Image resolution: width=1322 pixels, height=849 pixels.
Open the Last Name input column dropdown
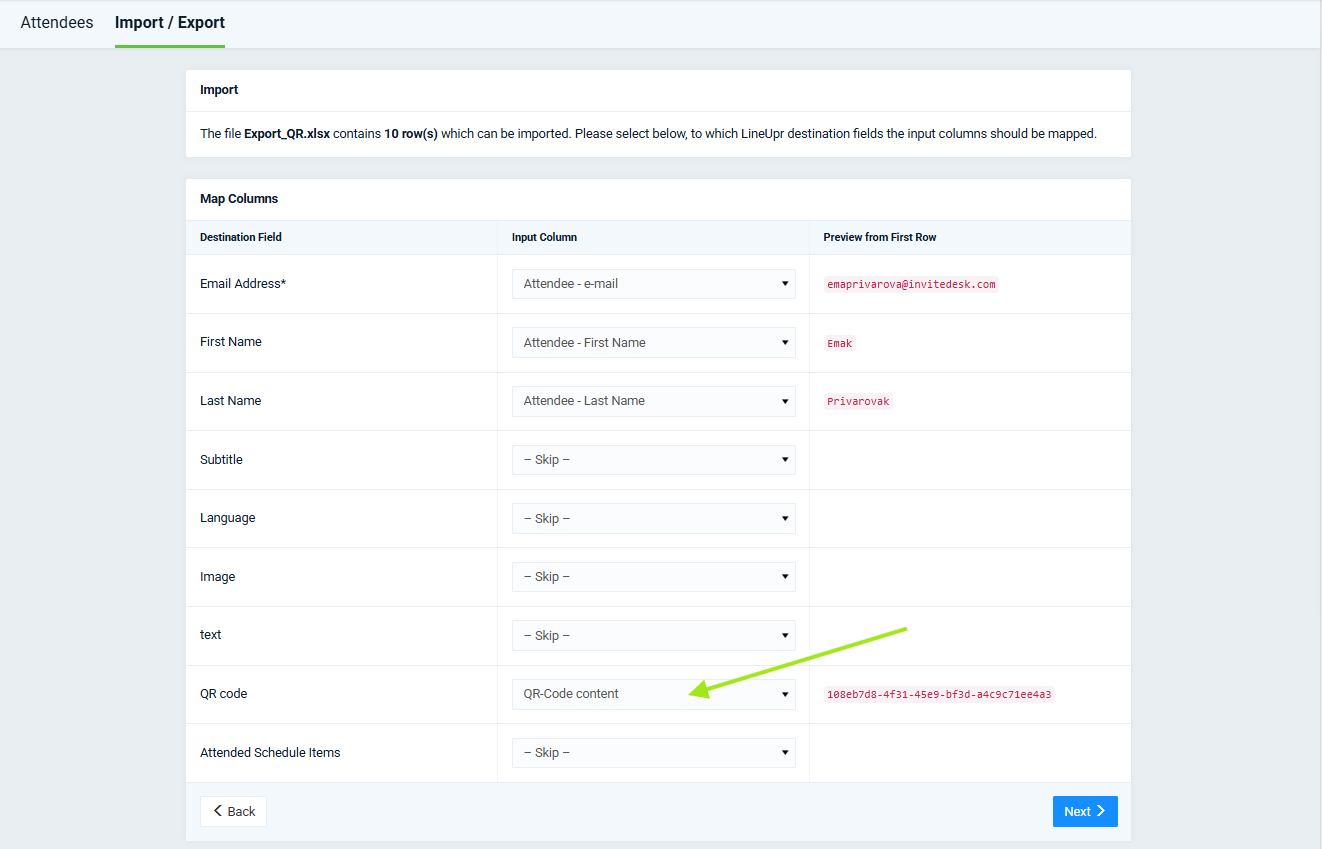[x=654, y=401]
